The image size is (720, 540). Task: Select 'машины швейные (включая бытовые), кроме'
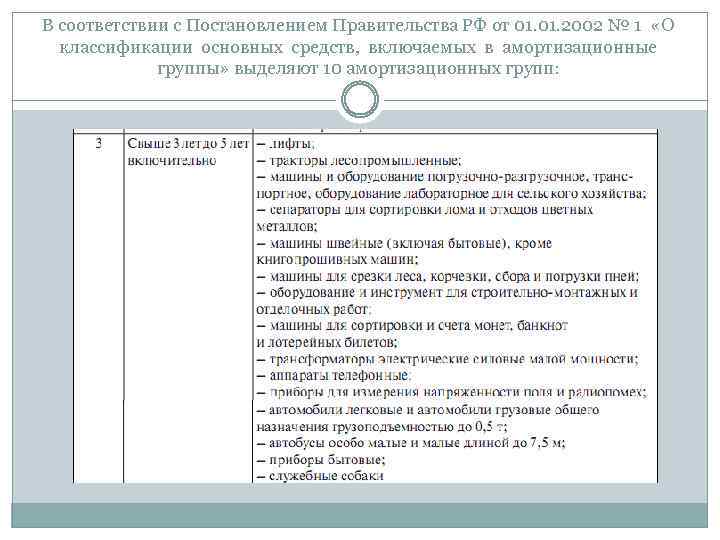pos(404,243)
